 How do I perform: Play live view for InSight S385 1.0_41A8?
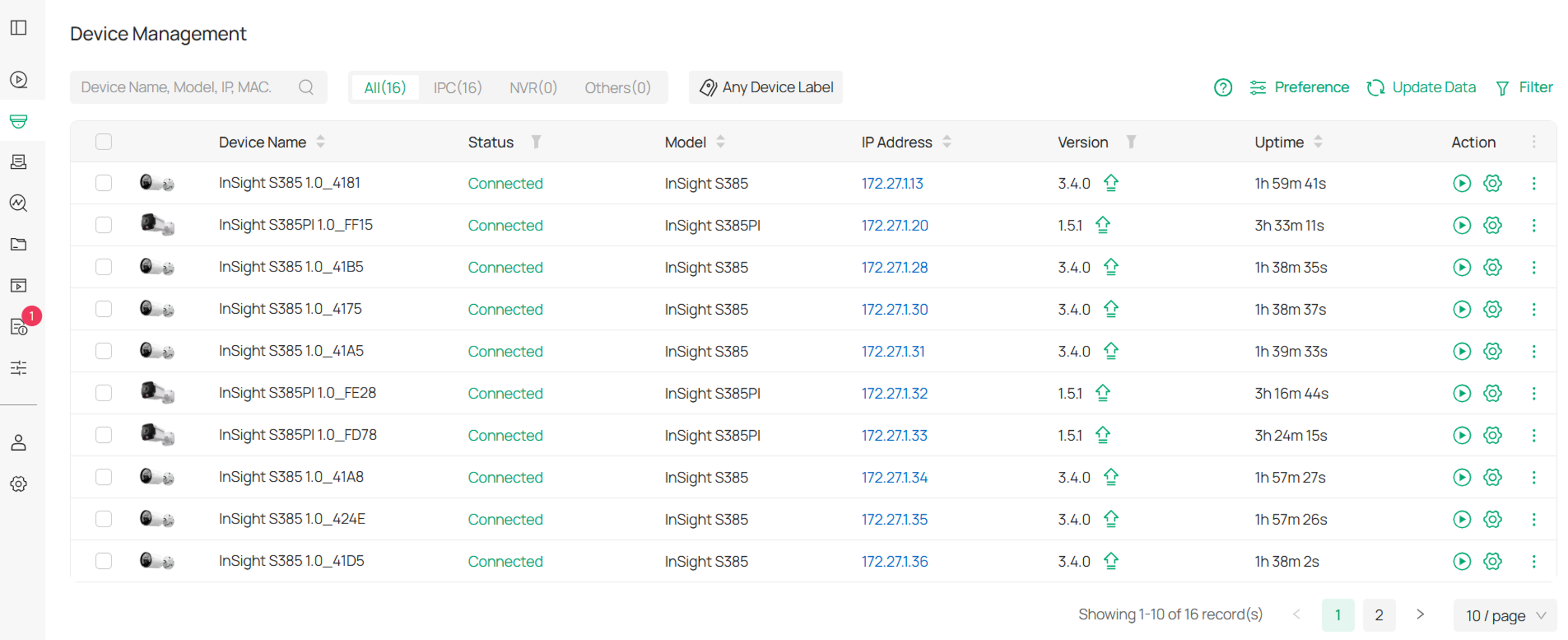[x=1462, y=478]
